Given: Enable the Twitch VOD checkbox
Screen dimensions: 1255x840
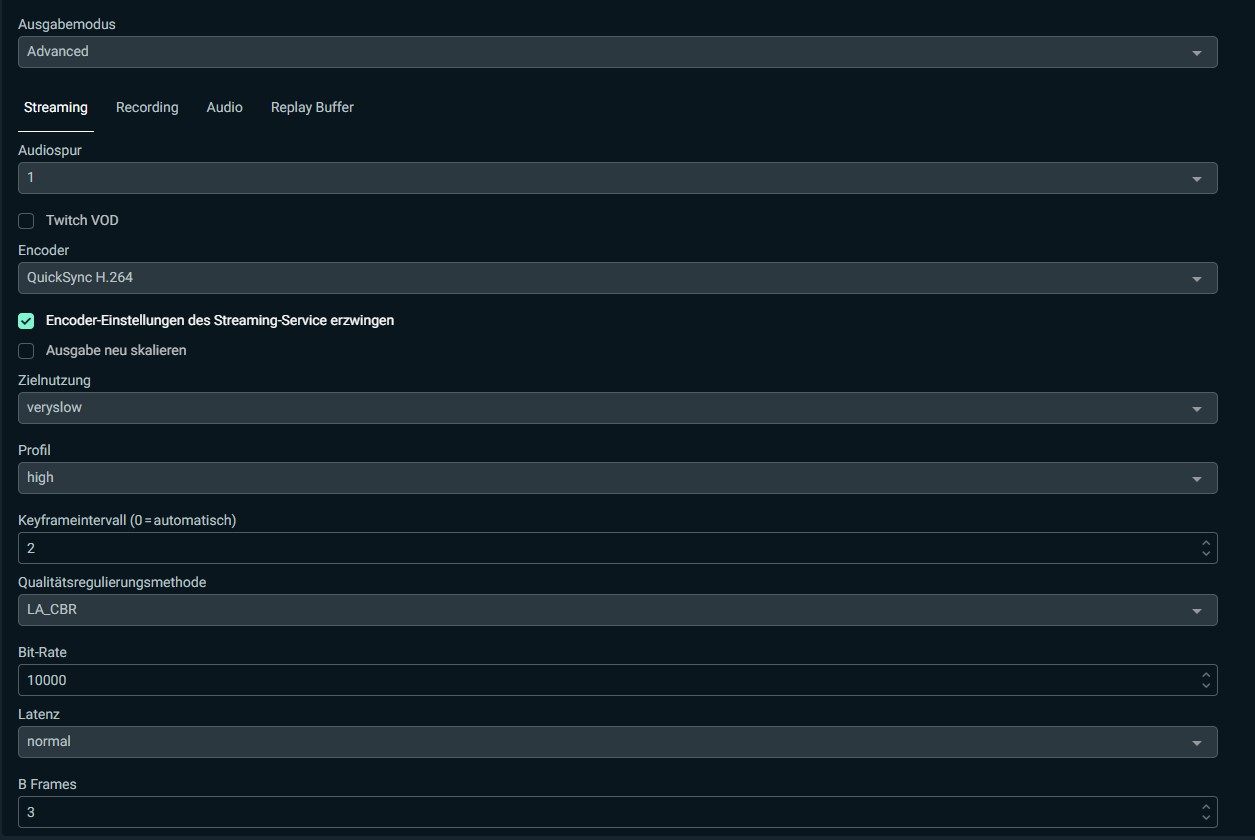Looking at the screenshot, I should tap(27, 221).
